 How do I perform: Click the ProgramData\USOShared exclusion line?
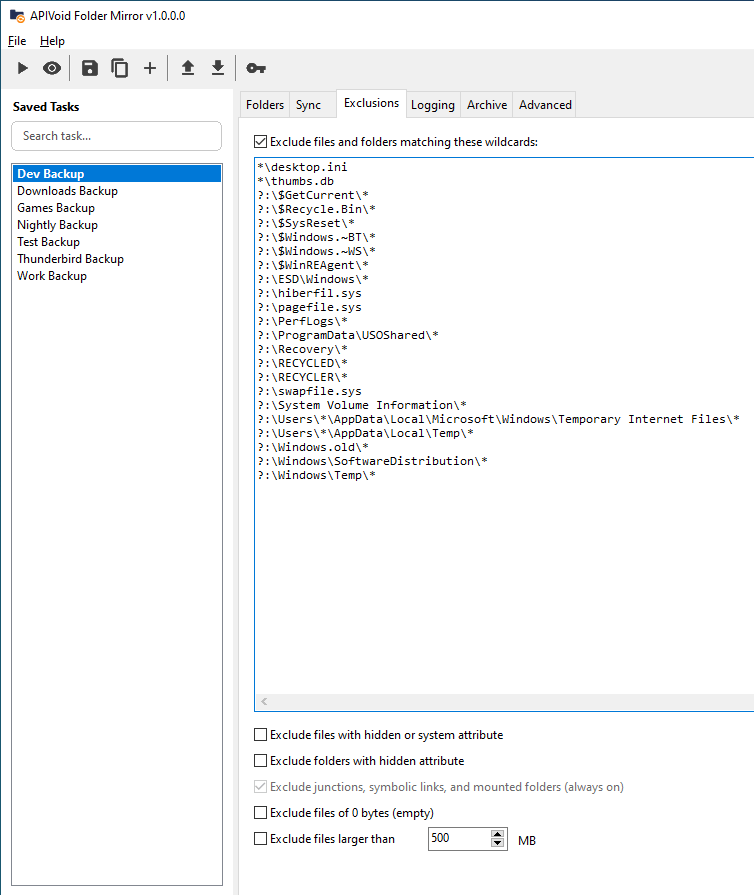click(x=348, y=335)
